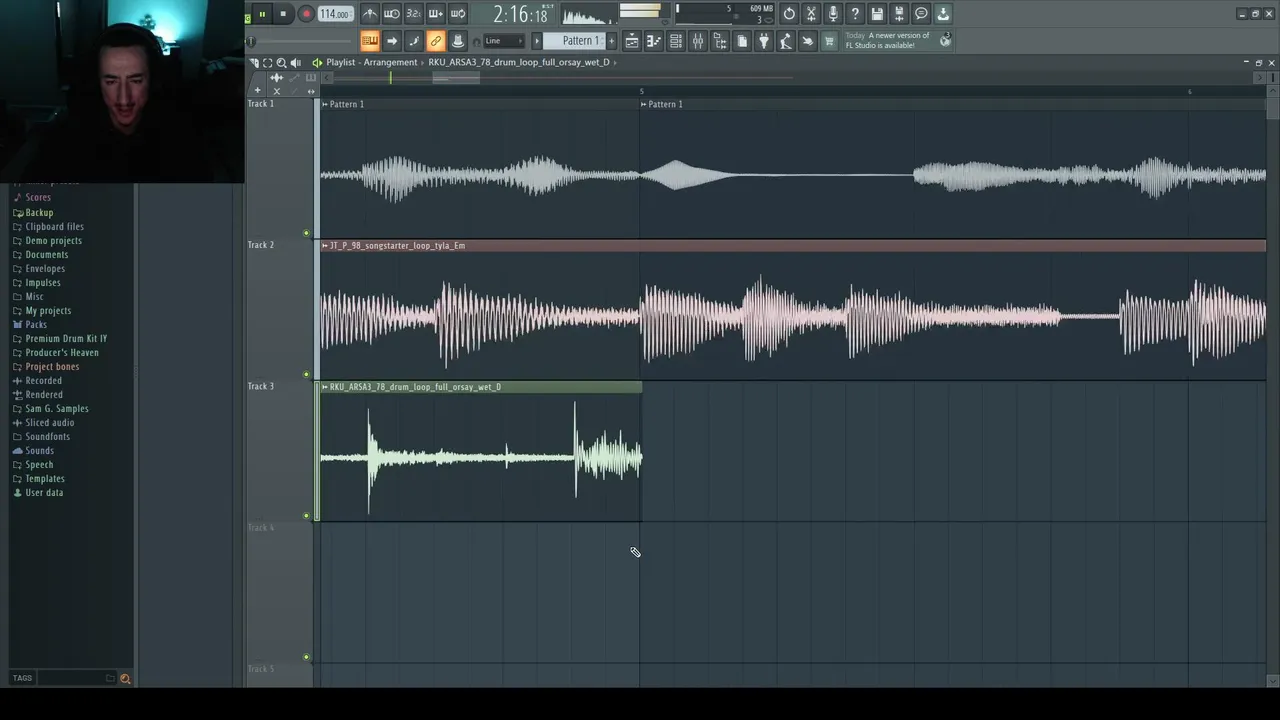The image size is (1280, 720).
Task: Toggle typing keyboard to piano
Action: pyautogui.click(x=370, y=41)
